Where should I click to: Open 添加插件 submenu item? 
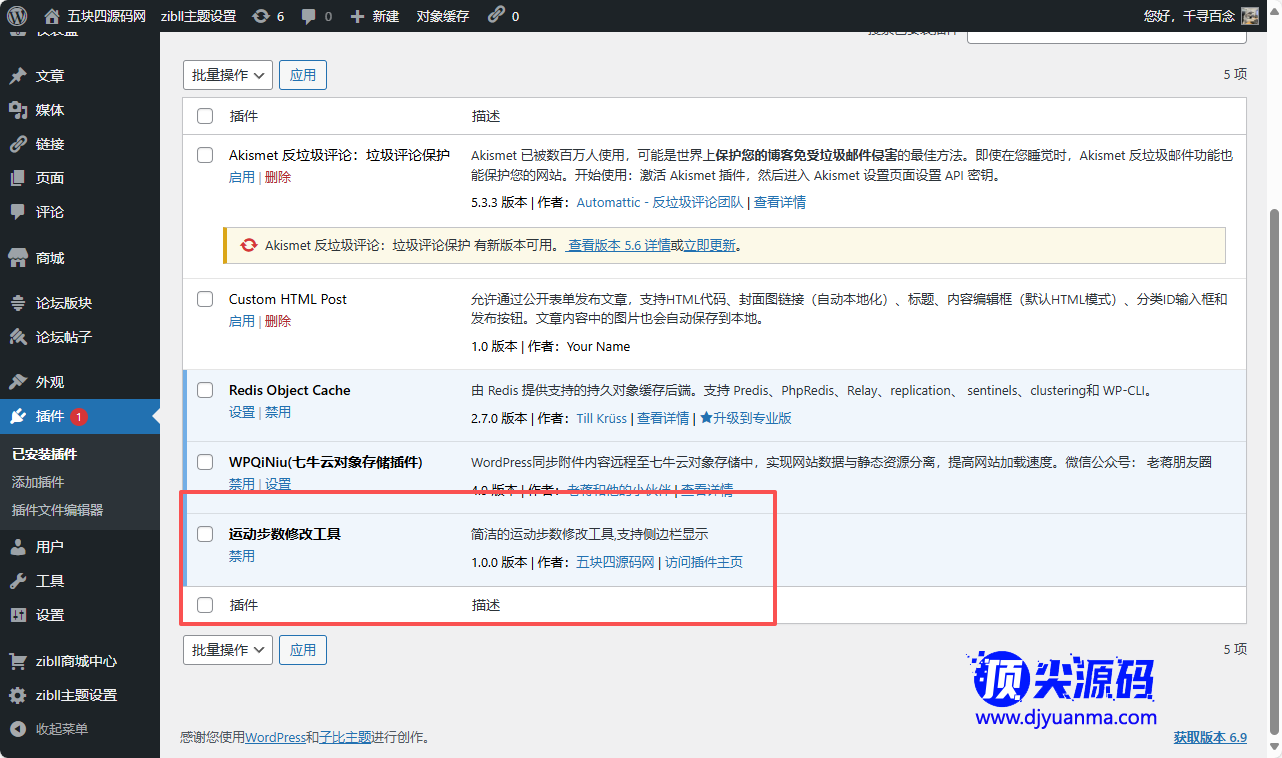click(x=38, y=482)
